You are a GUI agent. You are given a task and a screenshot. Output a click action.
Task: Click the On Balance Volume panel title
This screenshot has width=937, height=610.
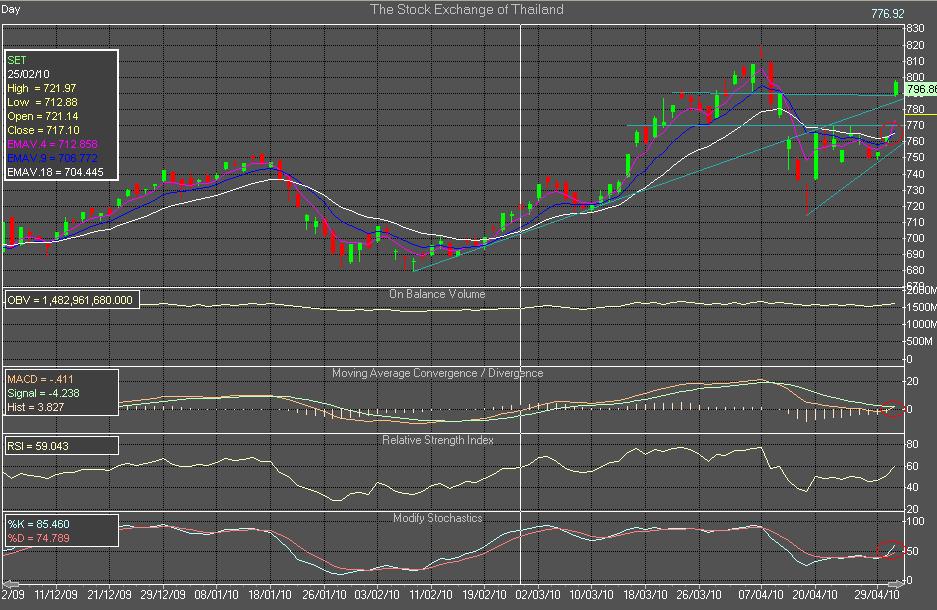tap(437, 294)
